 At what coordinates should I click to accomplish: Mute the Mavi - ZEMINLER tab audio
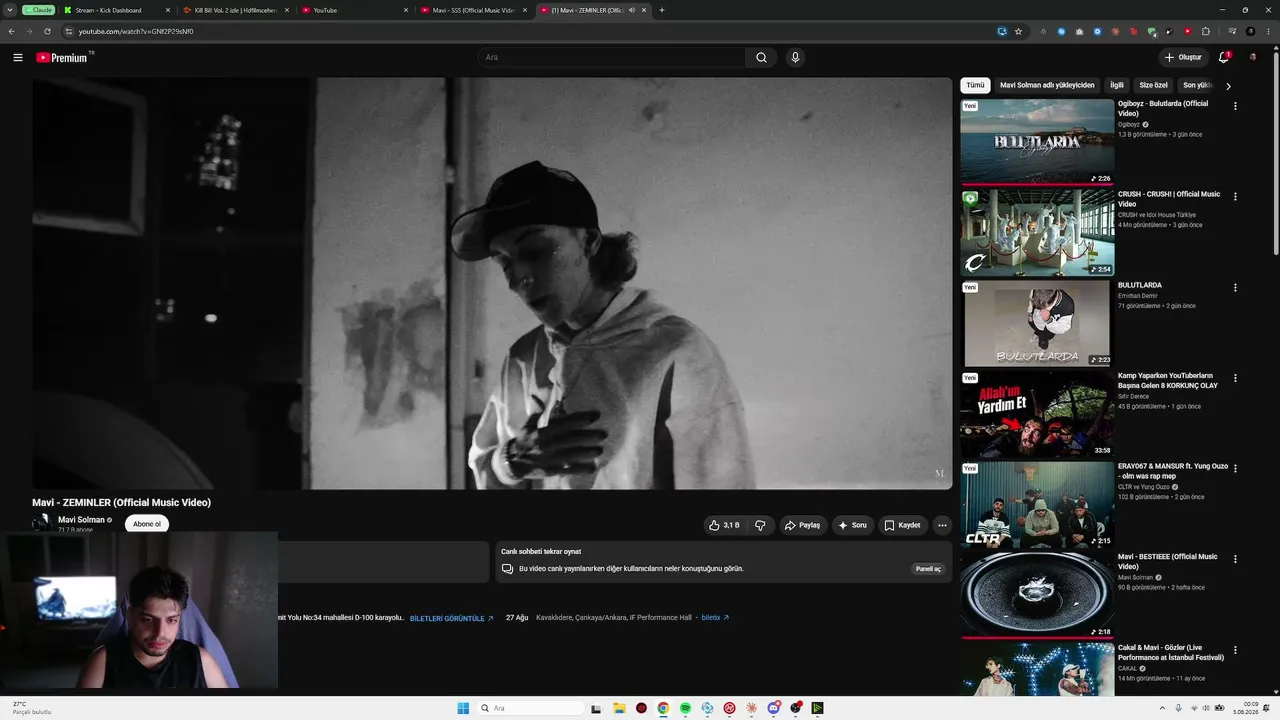tap(632, 10)
